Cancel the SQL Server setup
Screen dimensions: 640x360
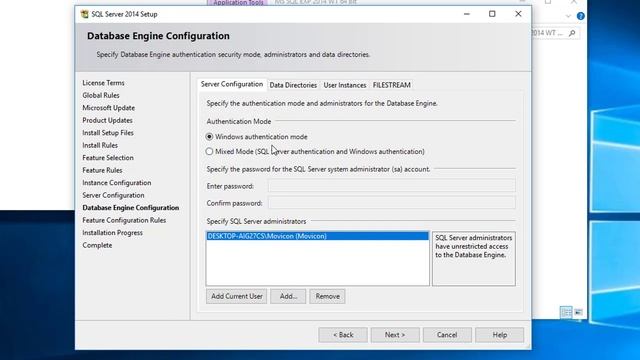[x=447, y=335]
